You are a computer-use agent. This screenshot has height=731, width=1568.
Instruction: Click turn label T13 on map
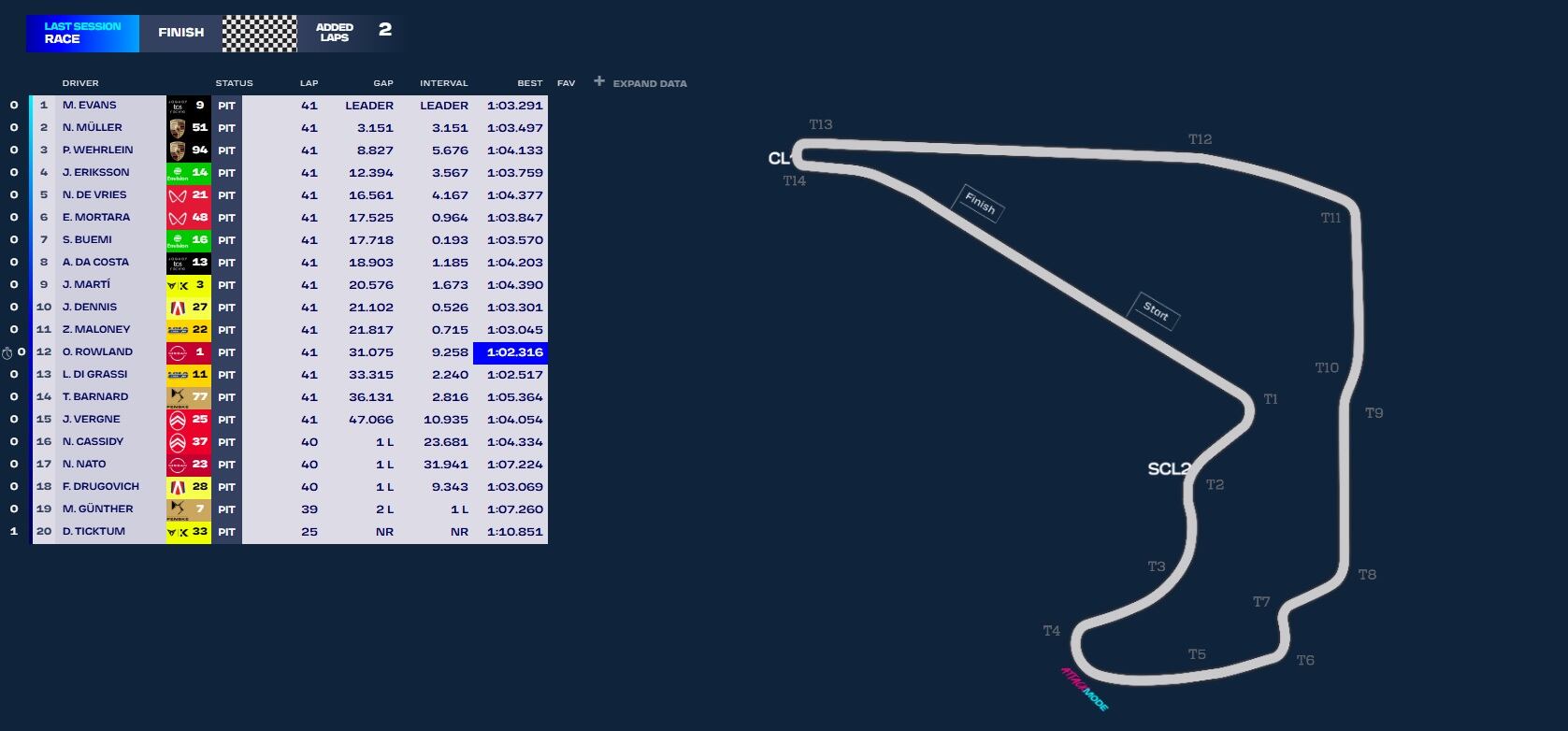[820, 124]
